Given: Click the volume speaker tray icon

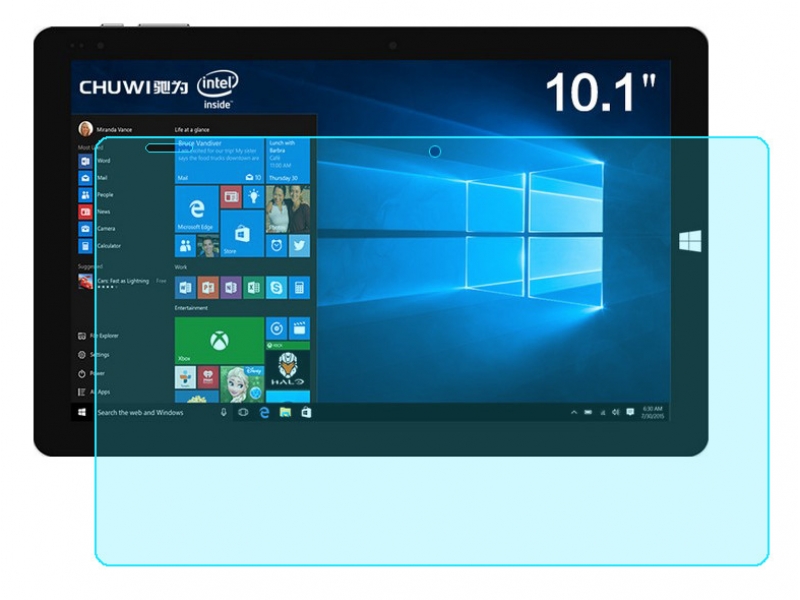Looking at the screenshot, I should pyautogui.click(x=616, y=412).
